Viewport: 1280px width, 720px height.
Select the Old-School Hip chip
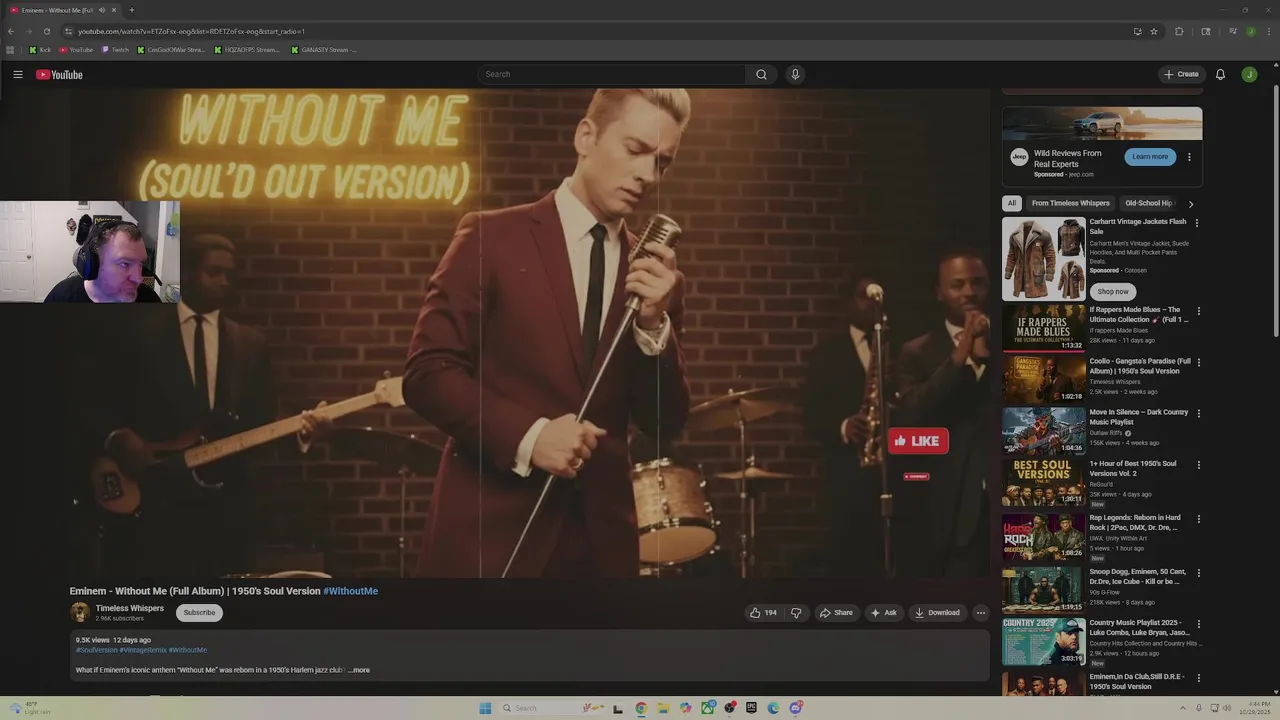(x=1149, y=203)
